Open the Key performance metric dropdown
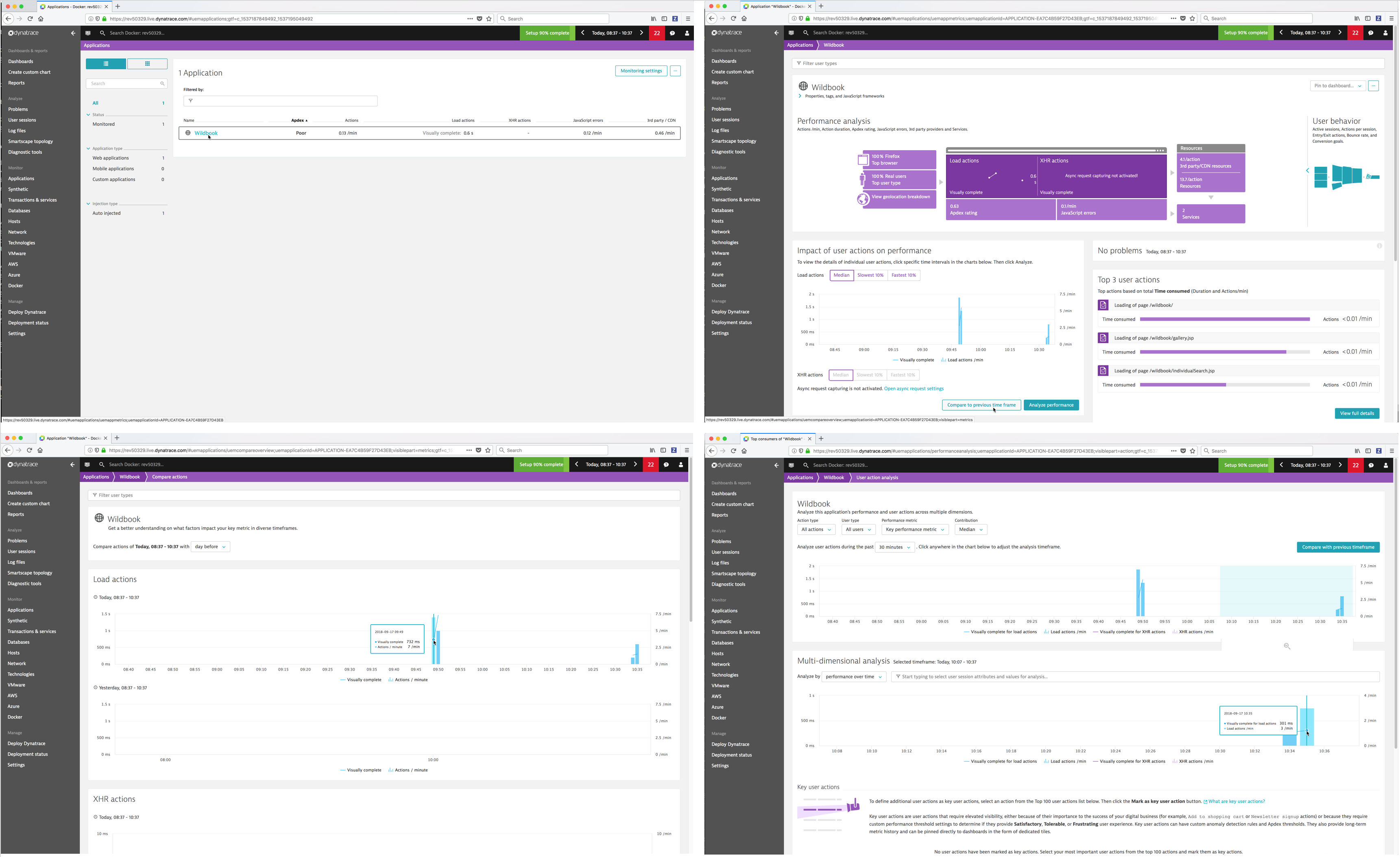 pos(915,530)
